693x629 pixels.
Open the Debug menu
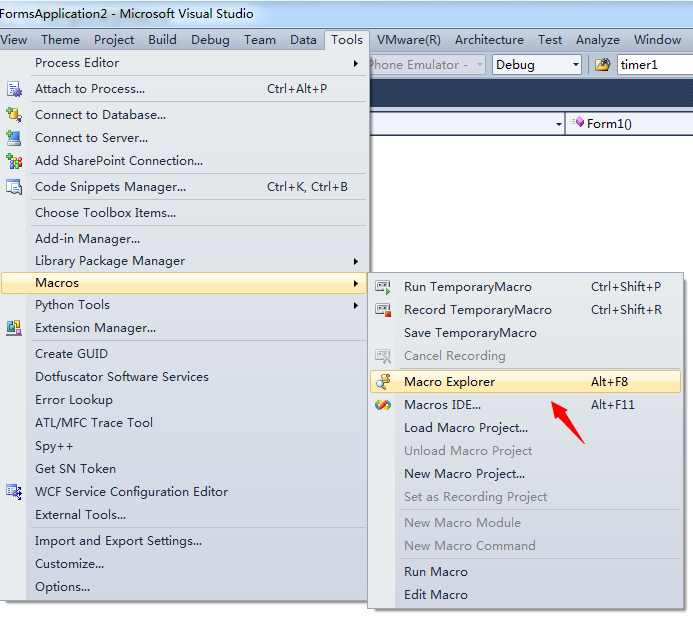pyautogui.click(x=210, y=40)
